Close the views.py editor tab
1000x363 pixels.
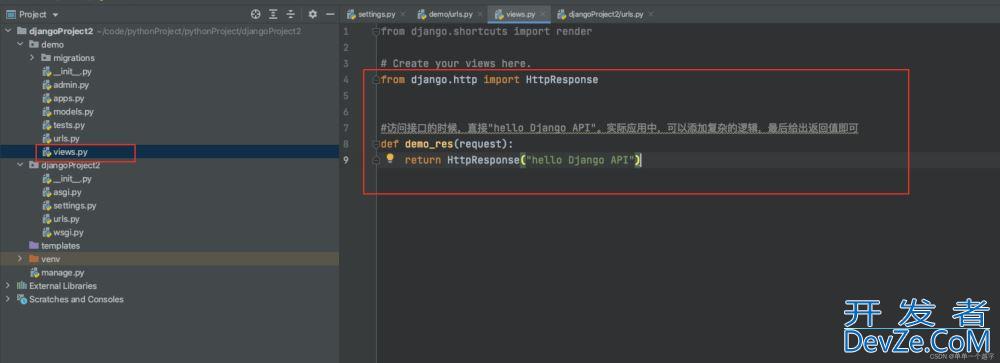(x=543, y=14)
